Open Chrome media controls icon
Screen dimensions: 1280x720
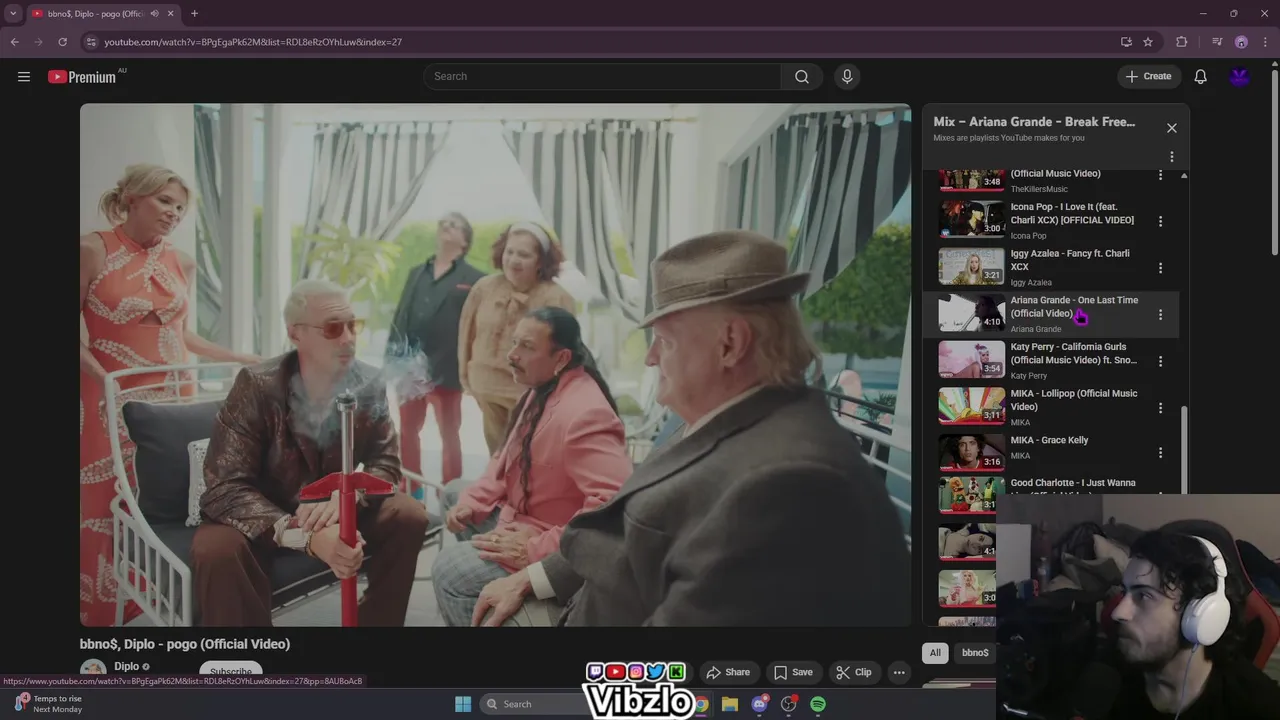tap(1217, 42)
